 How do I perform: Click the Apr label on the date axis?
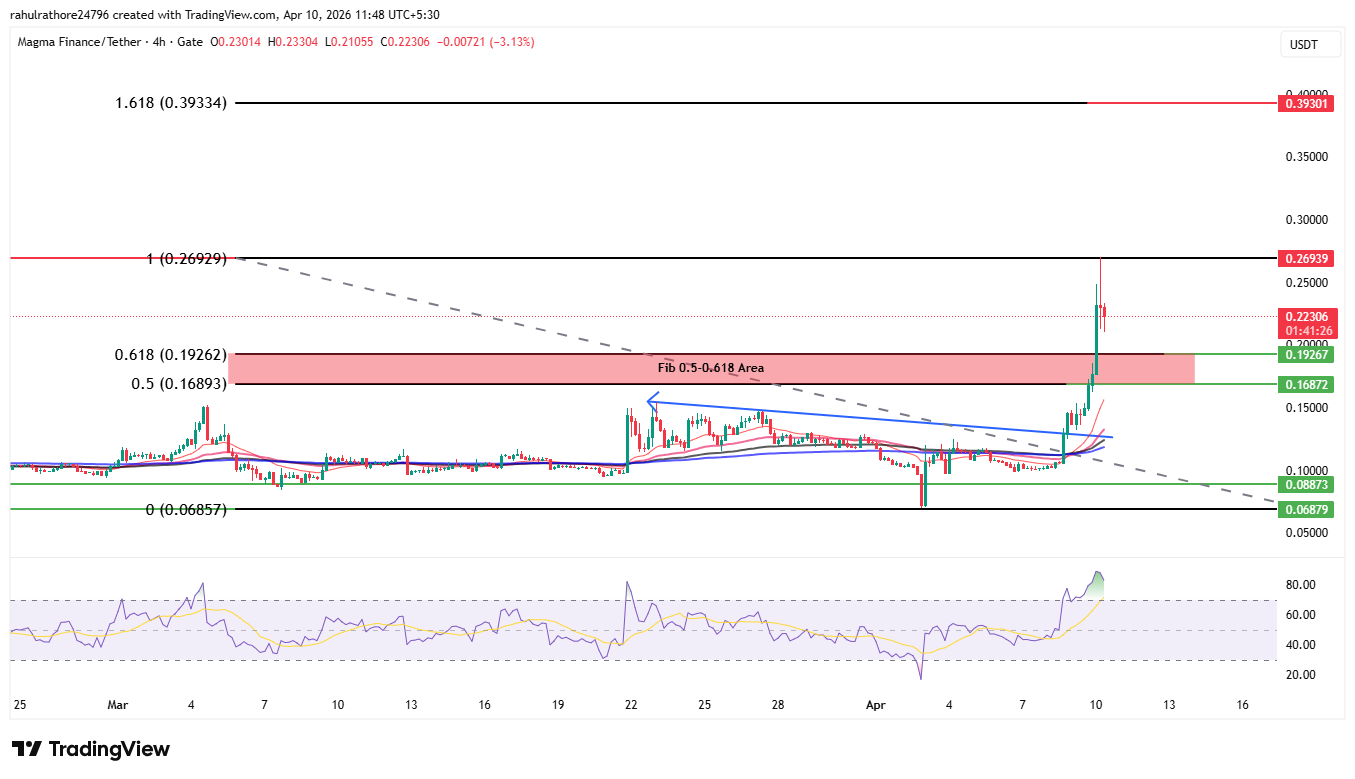click(875, 705)
